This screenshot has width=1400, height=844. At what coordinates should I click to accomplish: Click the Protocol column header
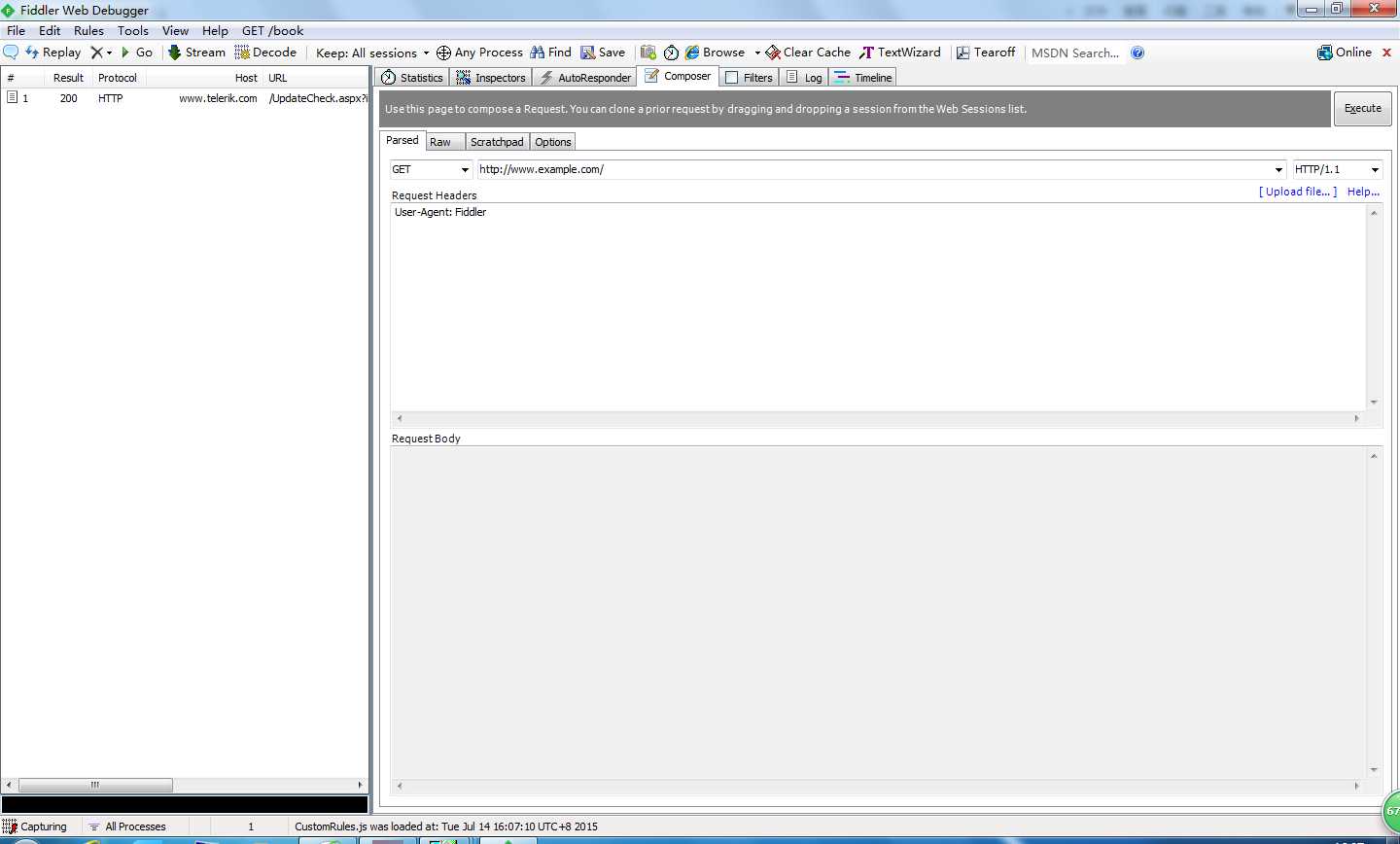point(118,78)
